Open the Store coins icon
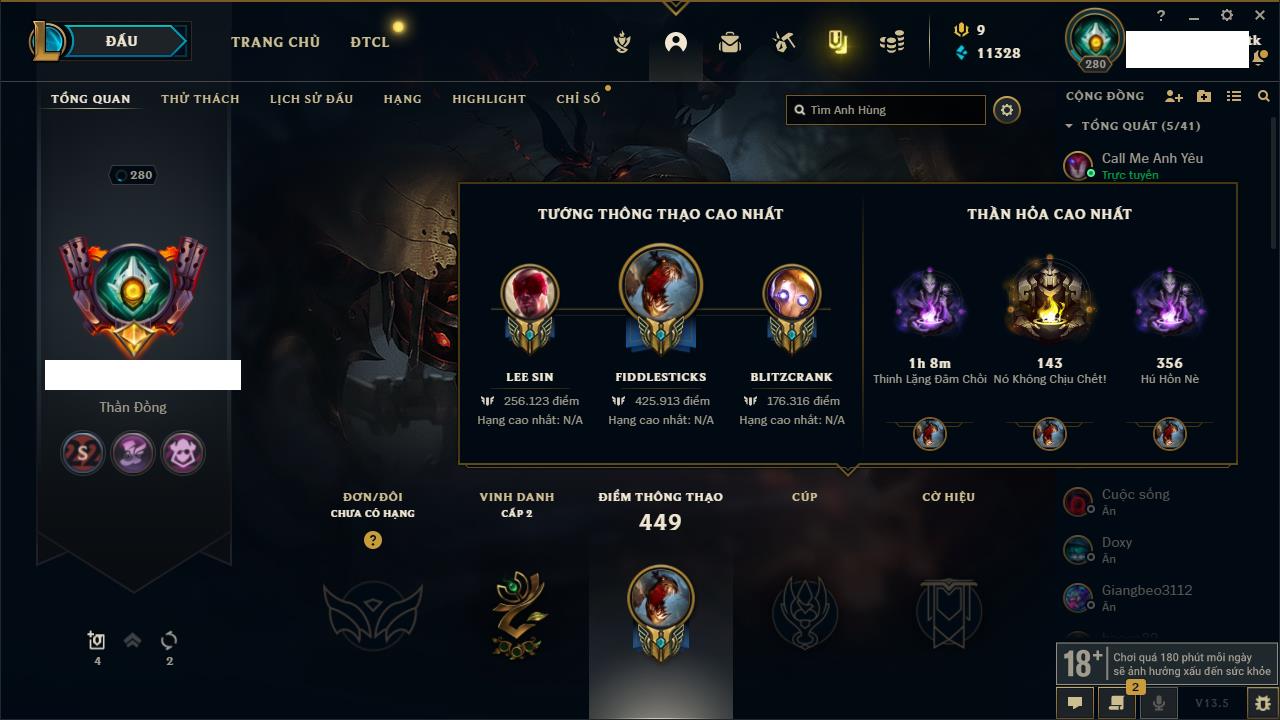This screenshot has width=1280, height=720. coord(892,42)
